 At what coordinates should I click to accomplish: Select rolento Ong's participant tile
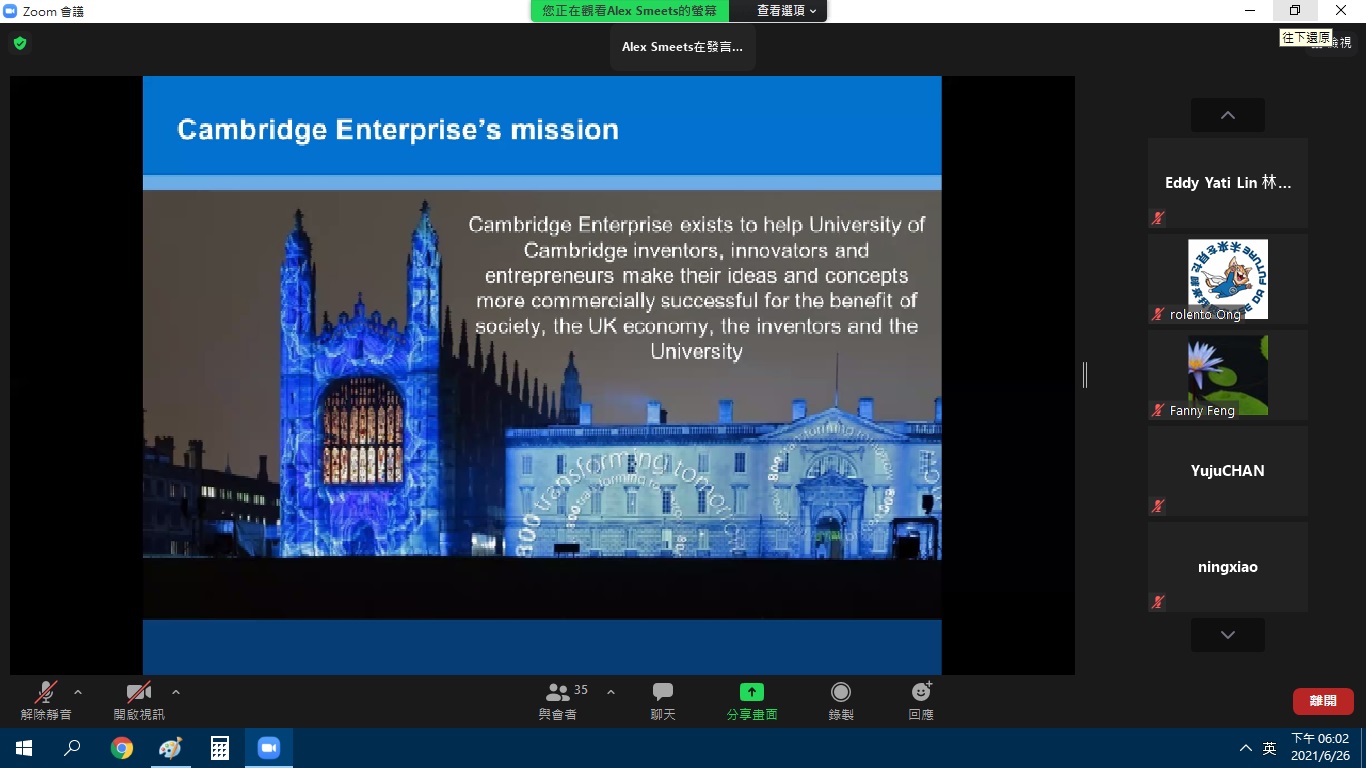point(1227,279)
